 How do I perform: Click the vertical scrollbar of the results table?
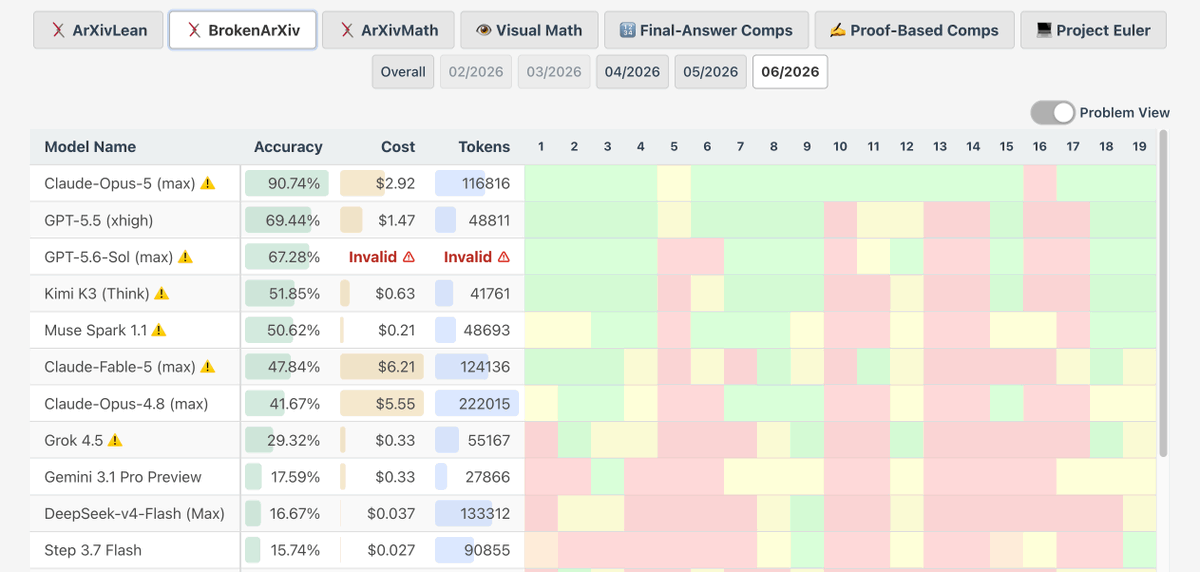[1163, 293]
